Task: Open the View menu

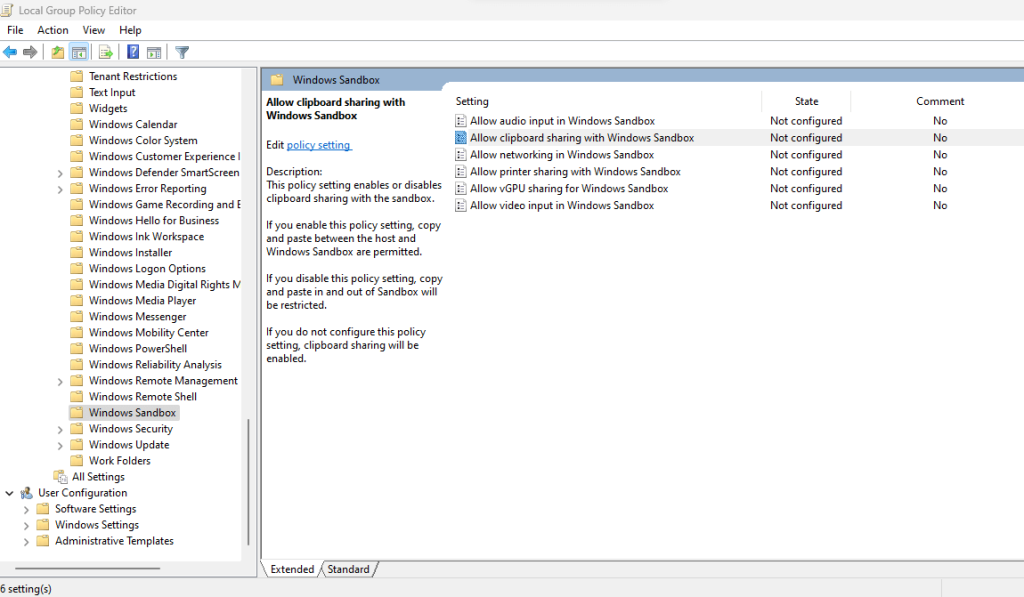Action: (93, 30)
